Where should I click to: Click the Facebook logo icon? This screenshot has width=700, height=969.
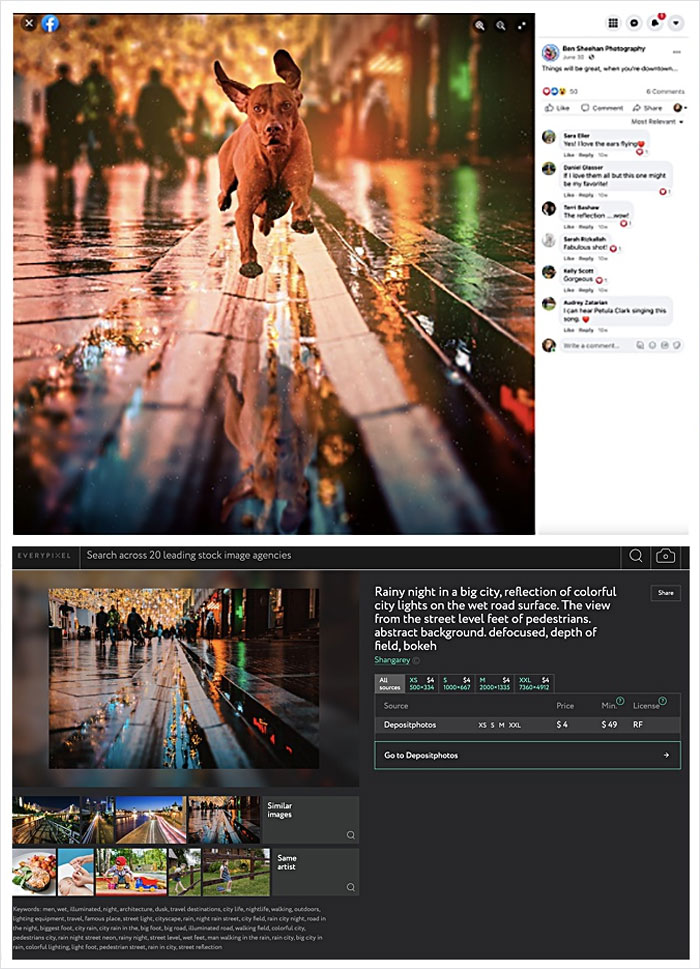[50, 23]
